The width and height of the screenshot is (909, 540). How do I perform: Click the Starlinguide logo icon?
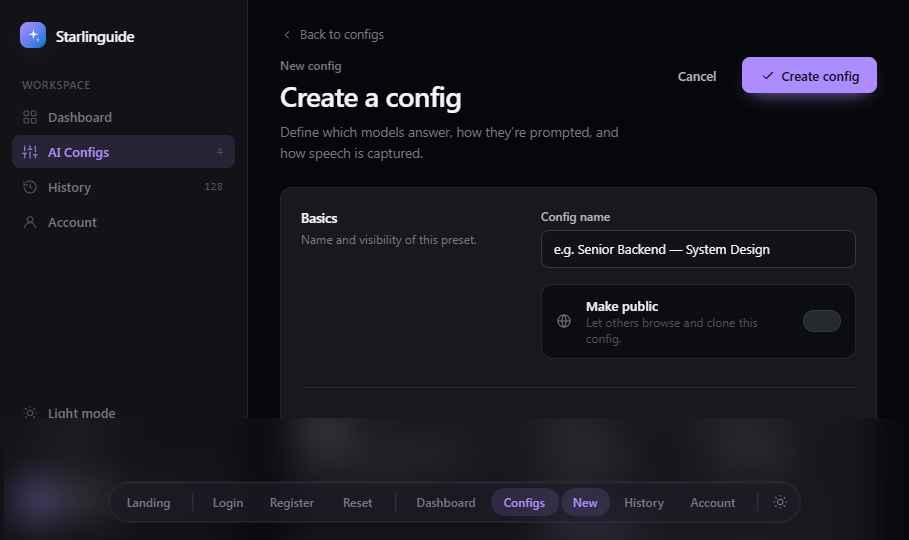click(33, 35)
